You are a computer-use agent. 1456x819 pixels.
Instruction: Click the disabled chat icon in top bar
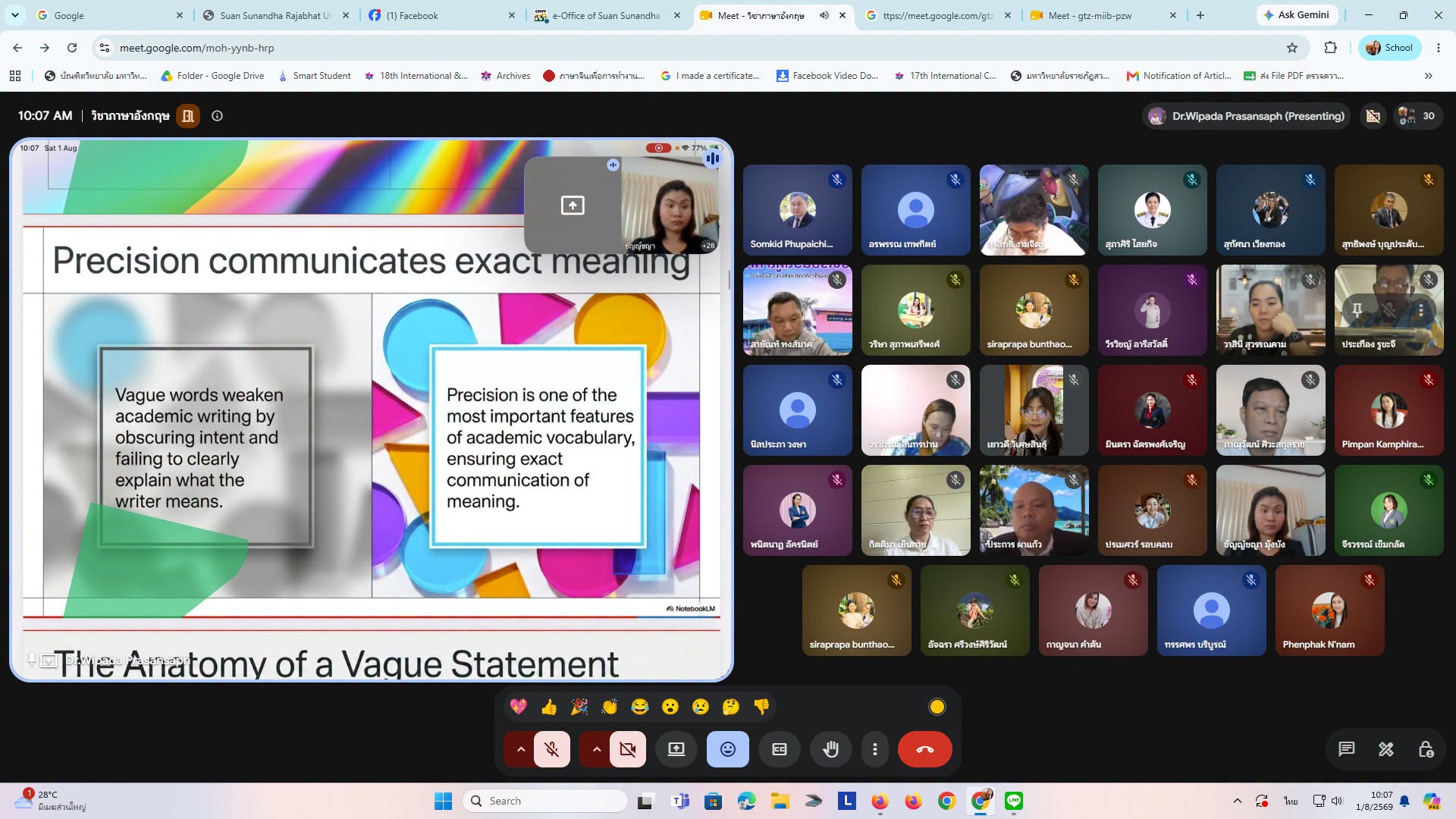point(1373,116)
